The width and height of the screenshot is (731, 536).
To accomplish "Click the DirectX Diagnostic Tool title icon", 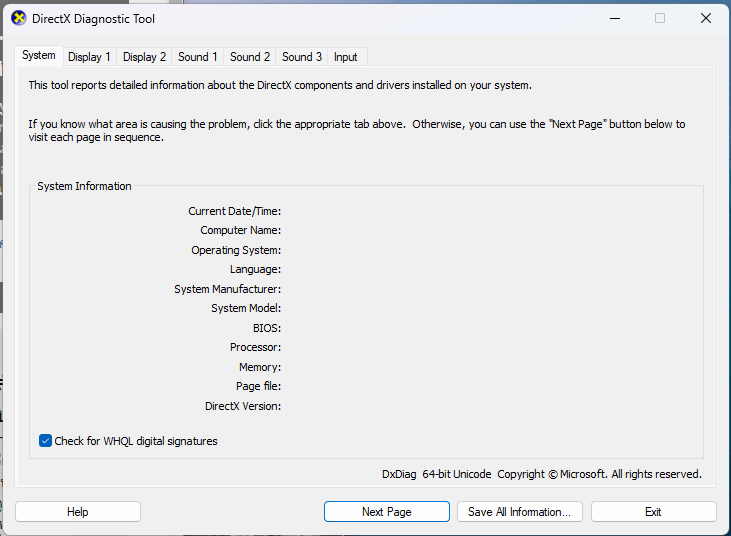I will click(x=19, y=19).
